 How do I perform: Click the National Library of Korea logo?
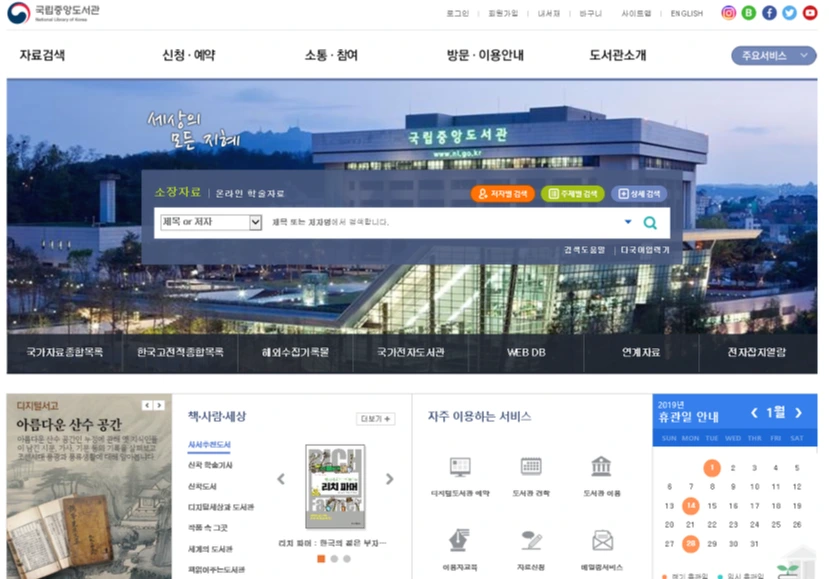[x=53, y=13]
